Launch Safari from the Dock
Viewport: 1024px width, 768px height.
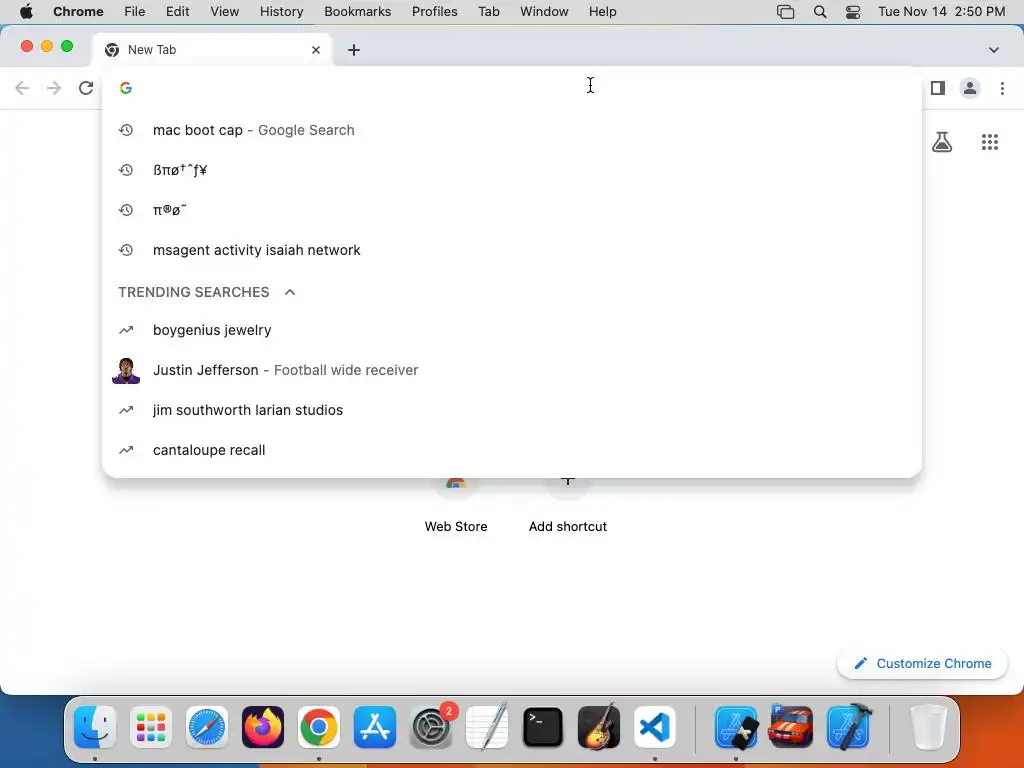(x=207, y=727)
